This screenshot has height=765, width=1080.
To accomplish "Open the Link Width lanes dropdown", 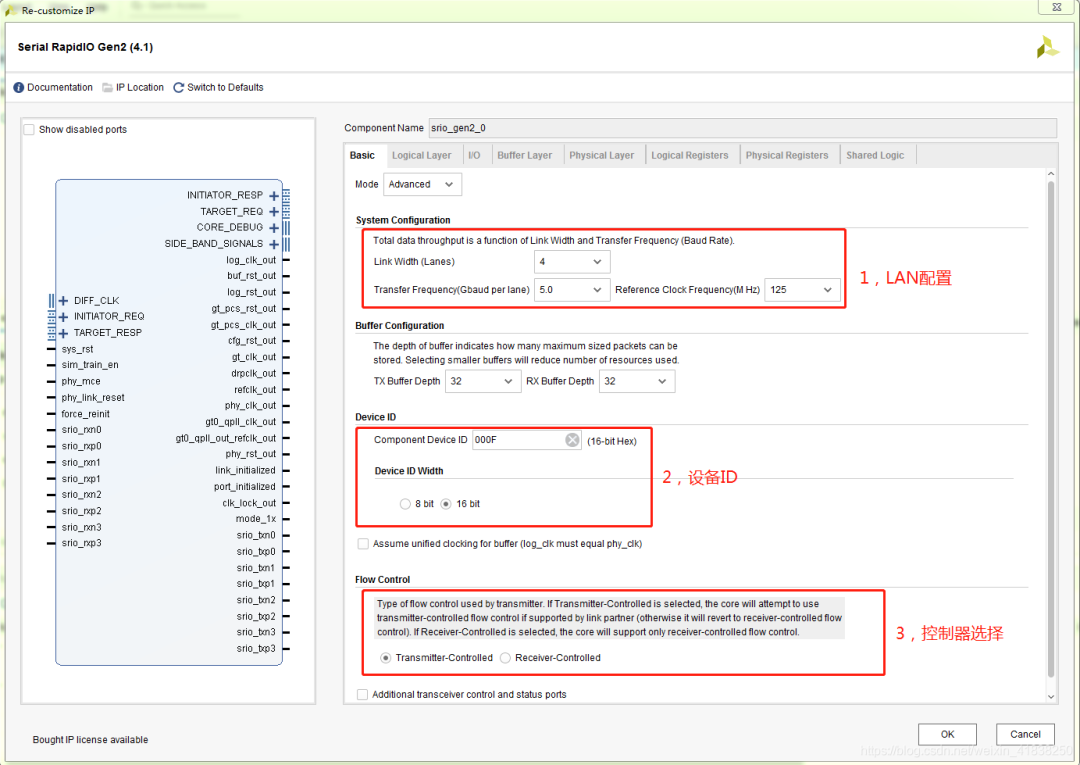I will [572, 262].
